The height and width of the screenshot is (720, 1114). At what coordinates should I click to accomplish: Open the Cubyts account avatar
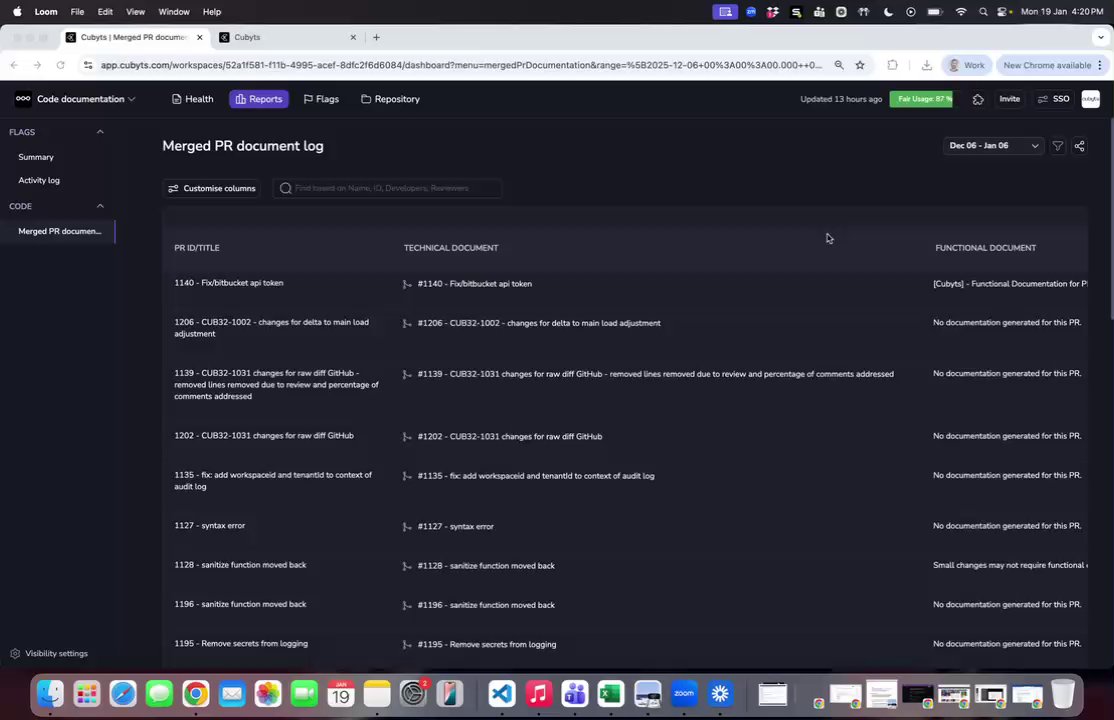pos(1090,100)
